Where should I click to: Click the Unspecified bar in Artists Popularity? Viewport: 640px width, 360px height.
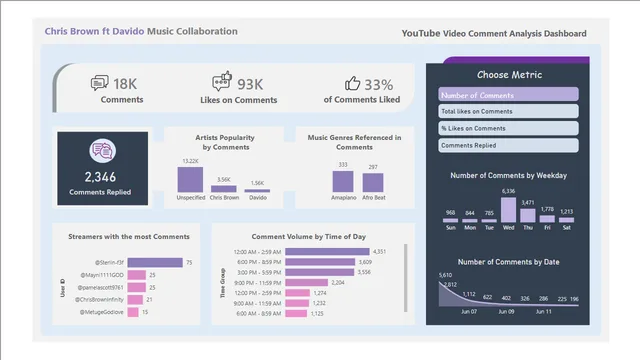tap(190, 179)
